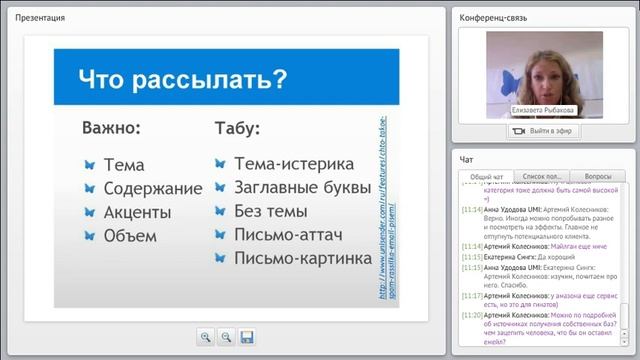Click the 'Конференц-связь' panel title
Viewport: 640px width, 360px height.
click(493, 18)
